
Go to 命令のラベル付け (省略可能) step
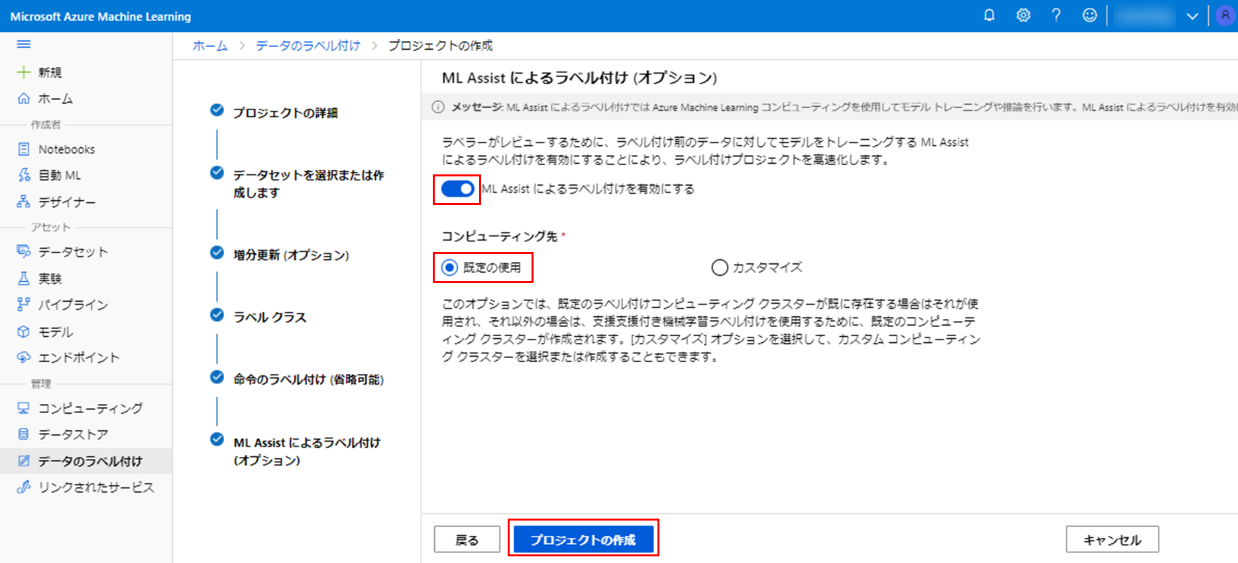308,380
